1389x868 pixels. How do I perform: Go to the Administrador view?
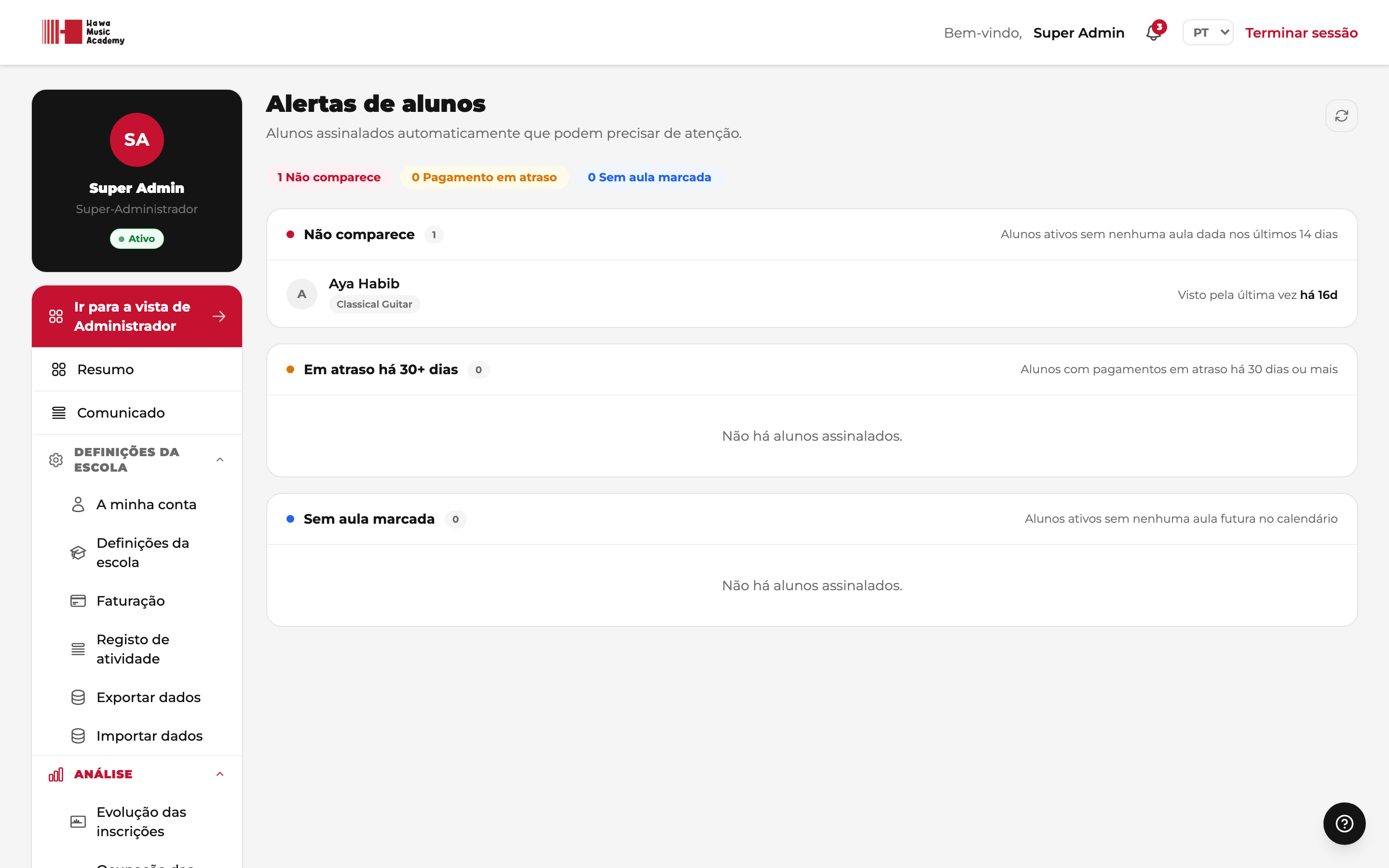click(136, 316)
